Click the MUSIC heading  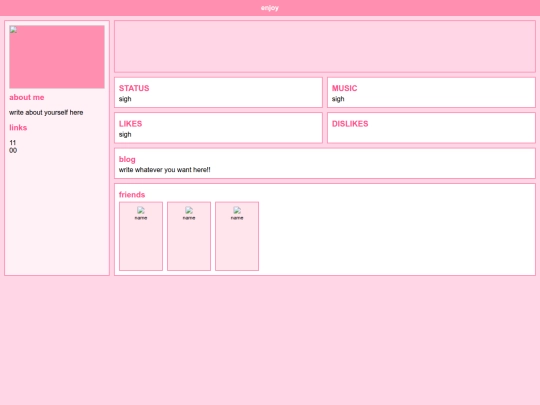click(x=344, y=88)
